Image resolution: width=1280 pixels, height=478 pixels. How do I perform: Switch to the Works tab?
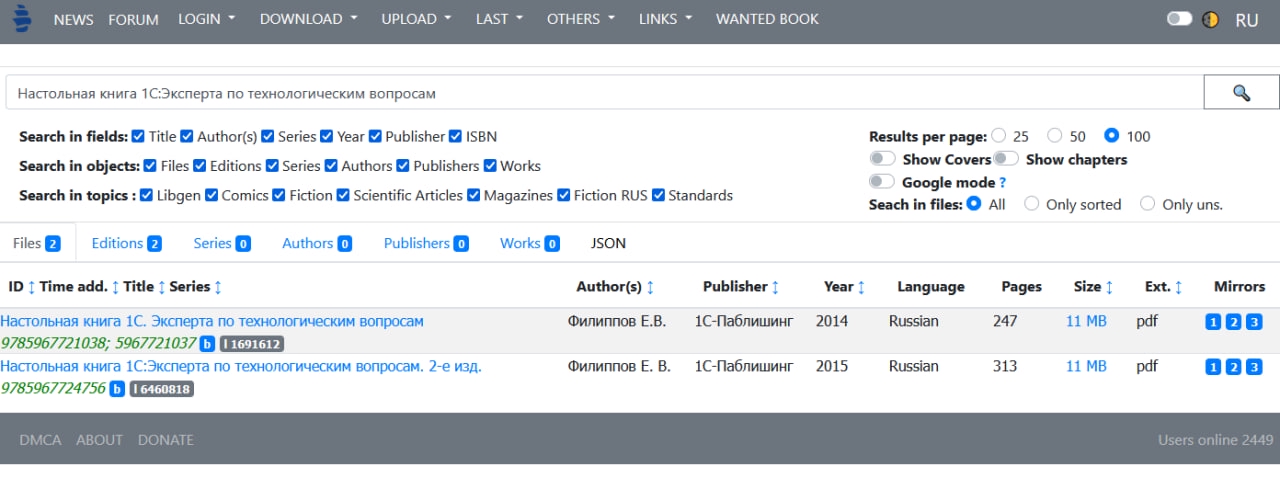point(530,243)
